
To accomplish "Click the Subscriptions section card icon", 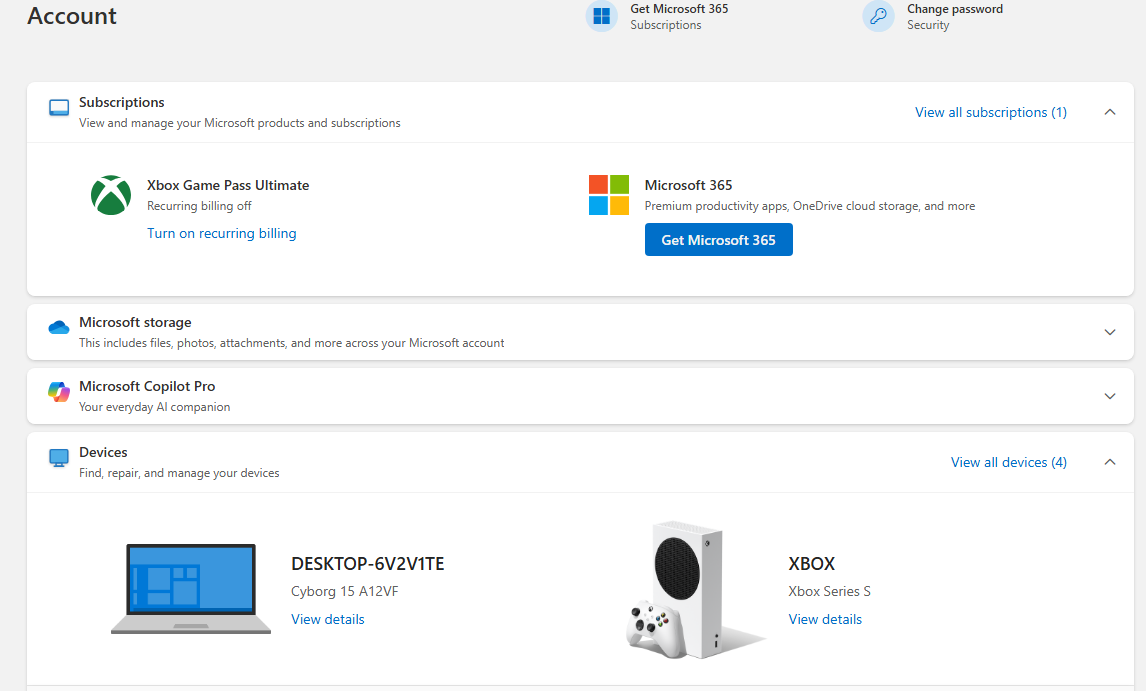I will tap(59, 108).
